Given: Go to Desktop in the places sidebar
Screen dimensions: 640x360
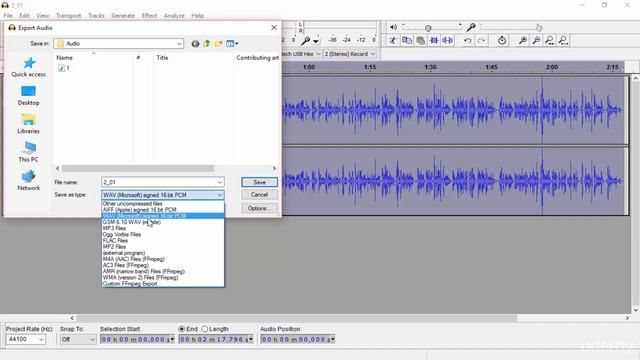Looking at the screenshot, I should 29,96.
